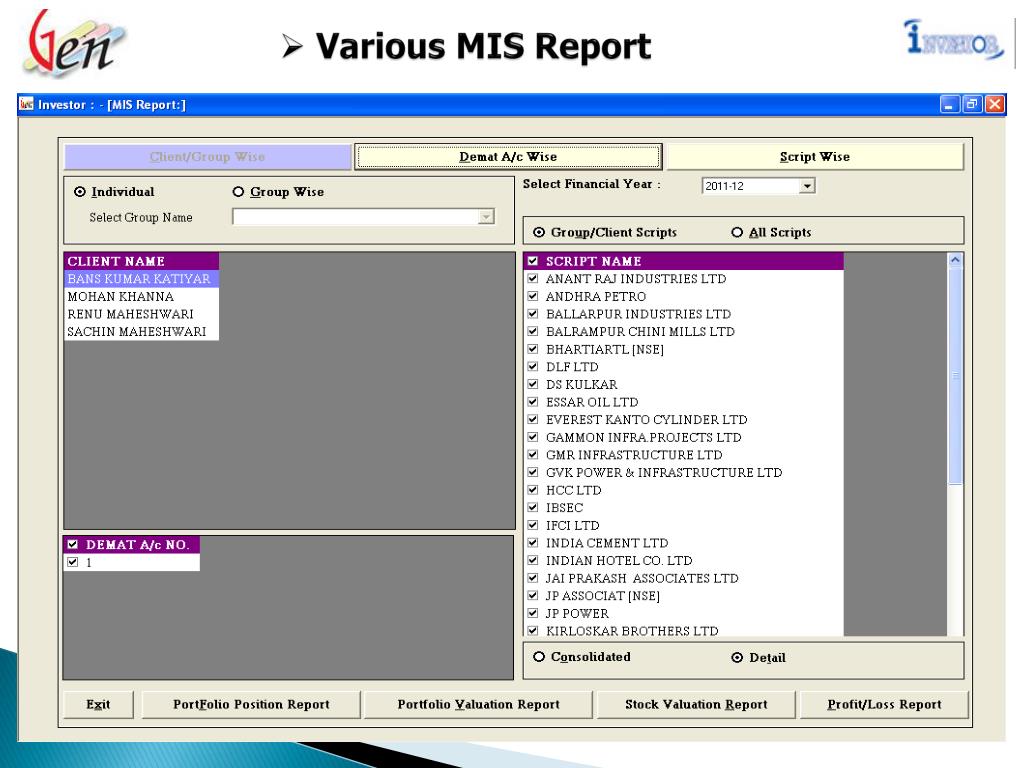
Task: Uncheck DLF LTD script
Action: point(533,367)
